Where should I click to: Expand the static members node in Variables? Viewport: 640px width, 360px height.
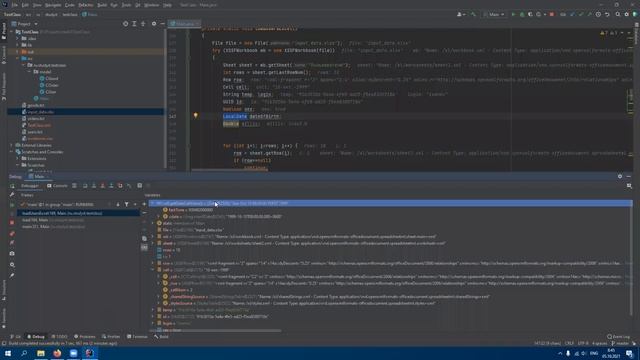[153, 223]
